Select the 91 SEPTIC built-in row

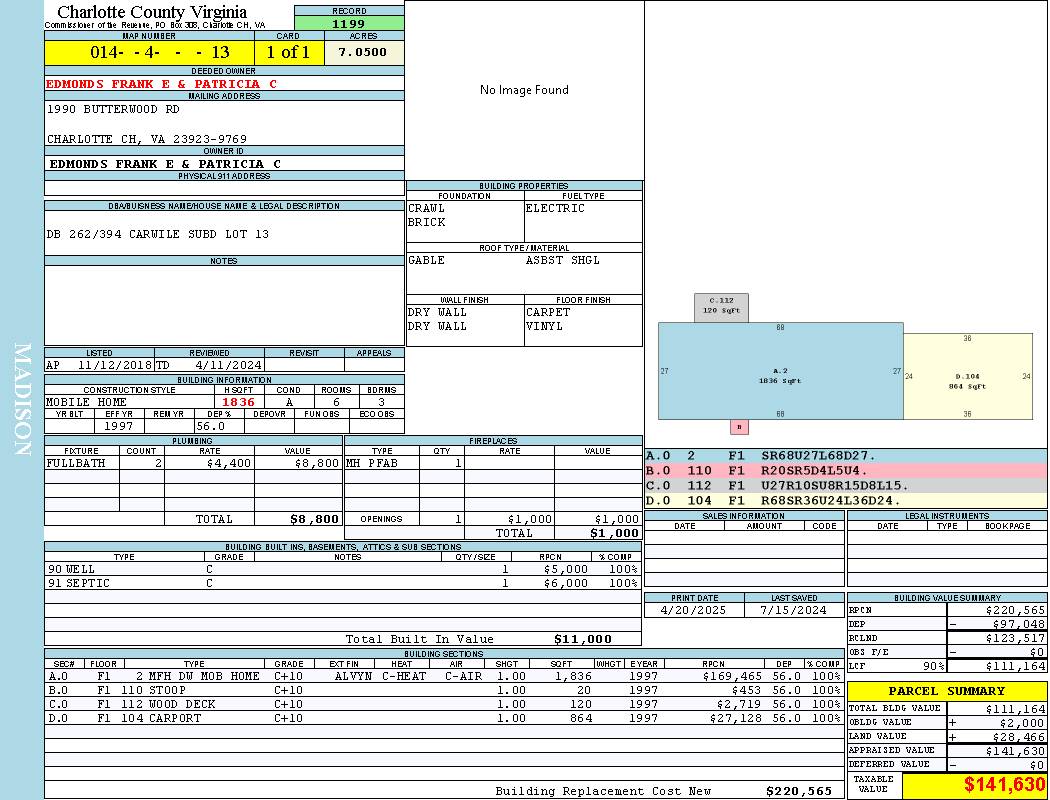click(x=343, y=583)
